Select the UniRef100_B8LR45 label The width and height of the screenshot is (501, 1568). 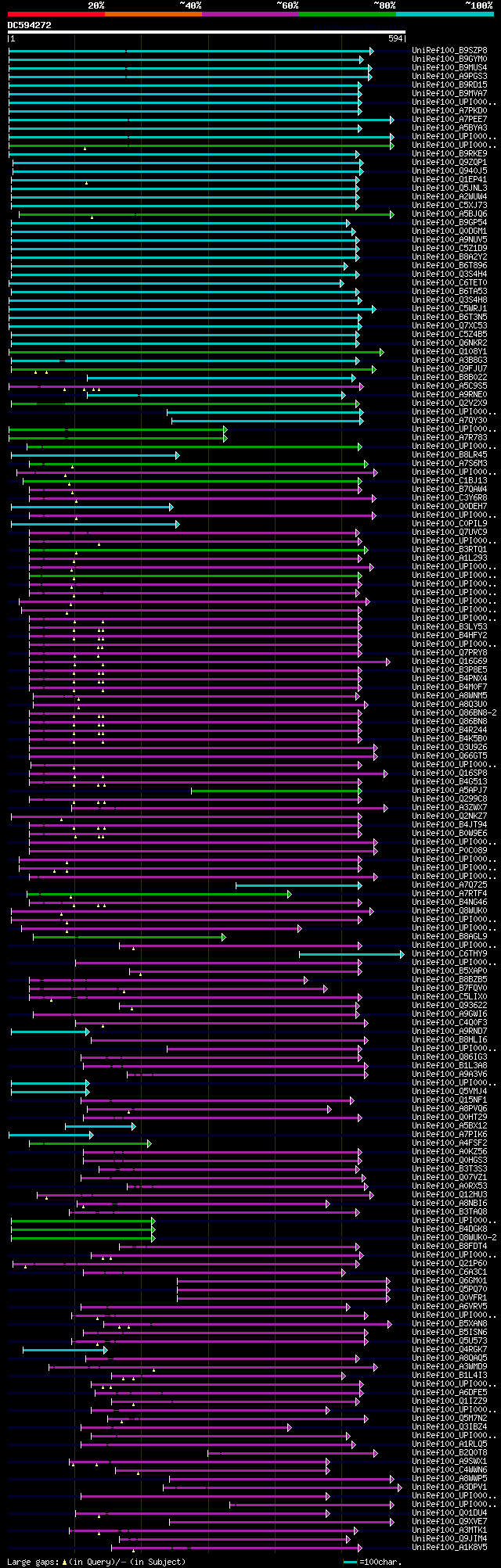[x=449, y=455]
